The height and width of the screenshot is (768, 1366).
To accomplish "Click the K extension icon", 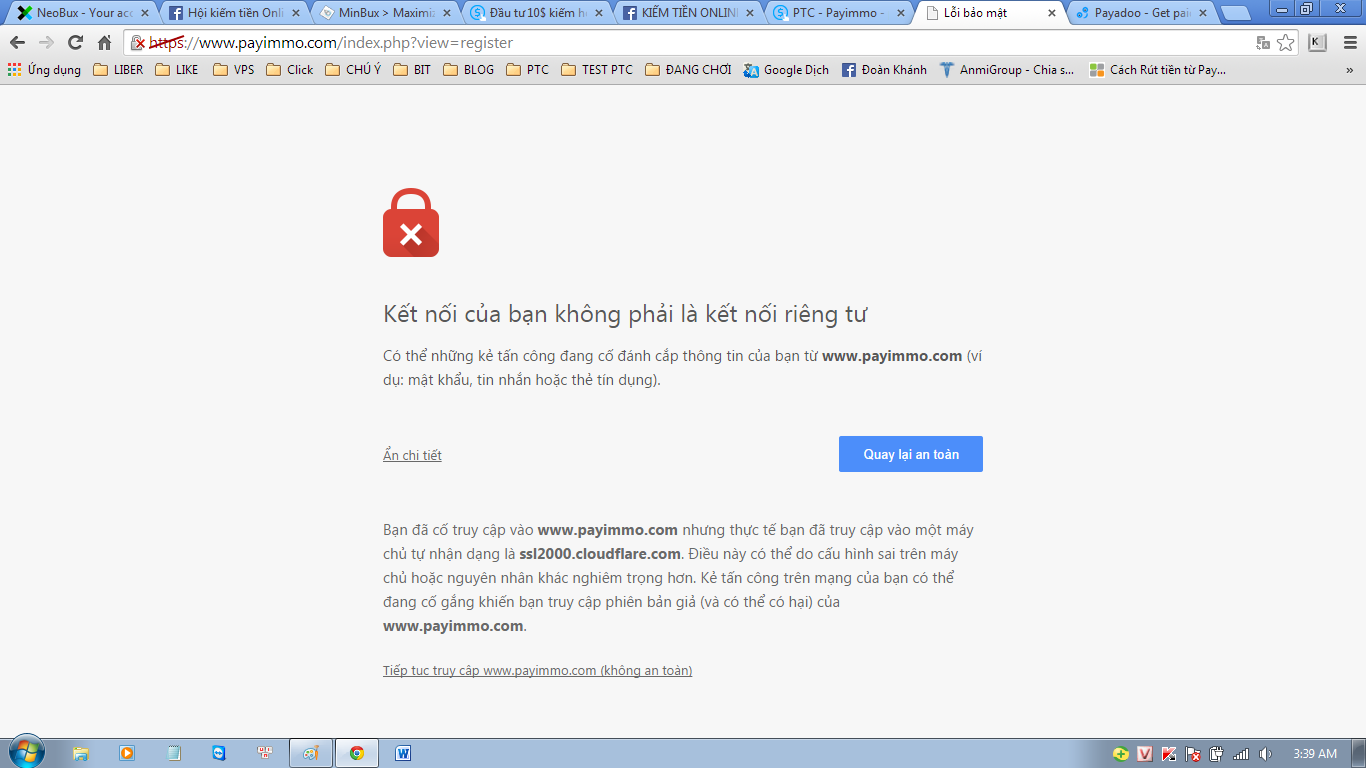I will click(x=1317, y=43).
